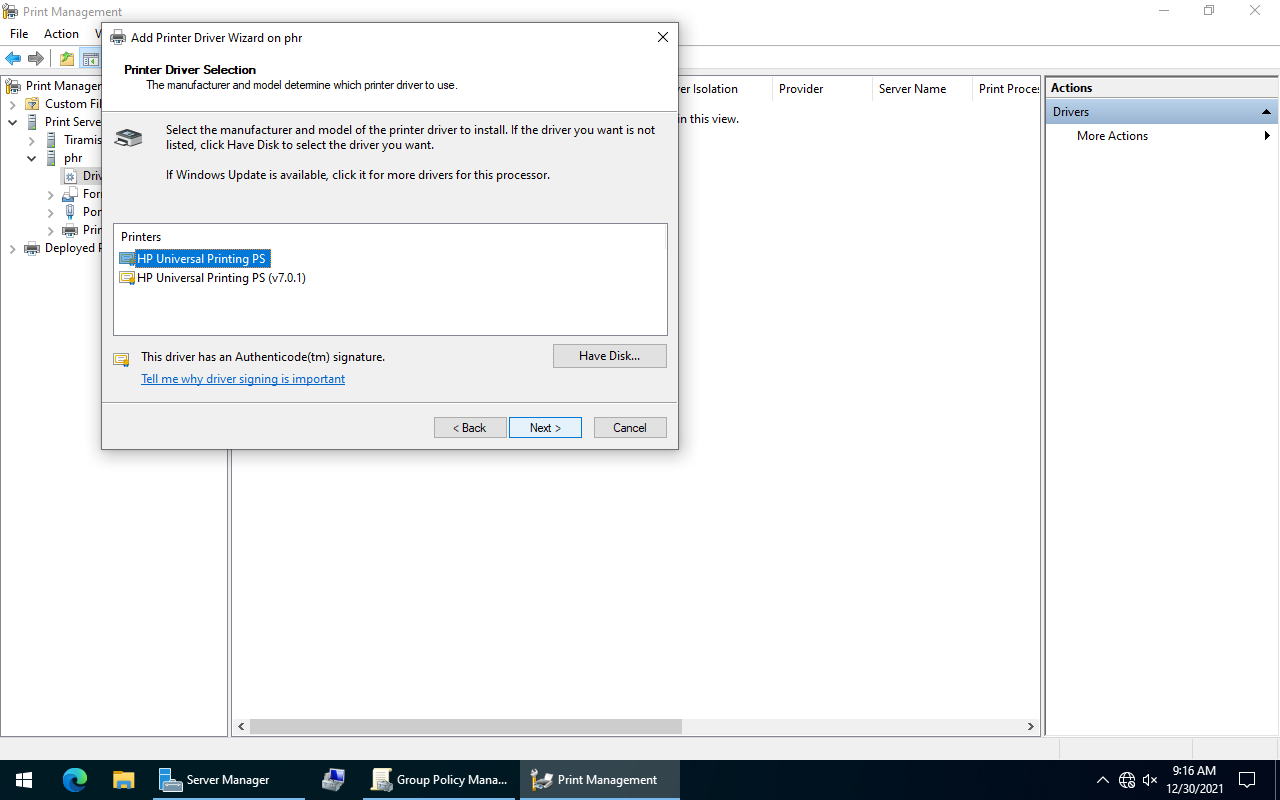Open the Action menu
Viewport: 1280px width, 800px height.
point(61,34)
